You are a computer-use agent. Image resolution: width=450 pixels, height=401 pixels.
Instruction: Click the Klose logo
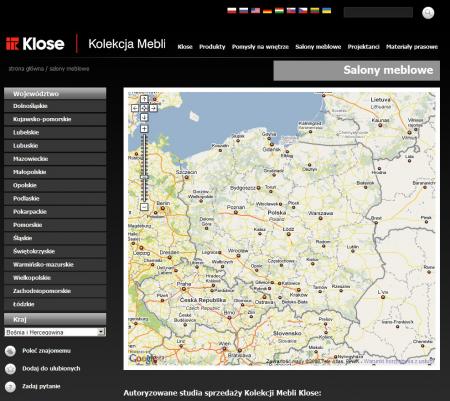click(x=35, y=44)
